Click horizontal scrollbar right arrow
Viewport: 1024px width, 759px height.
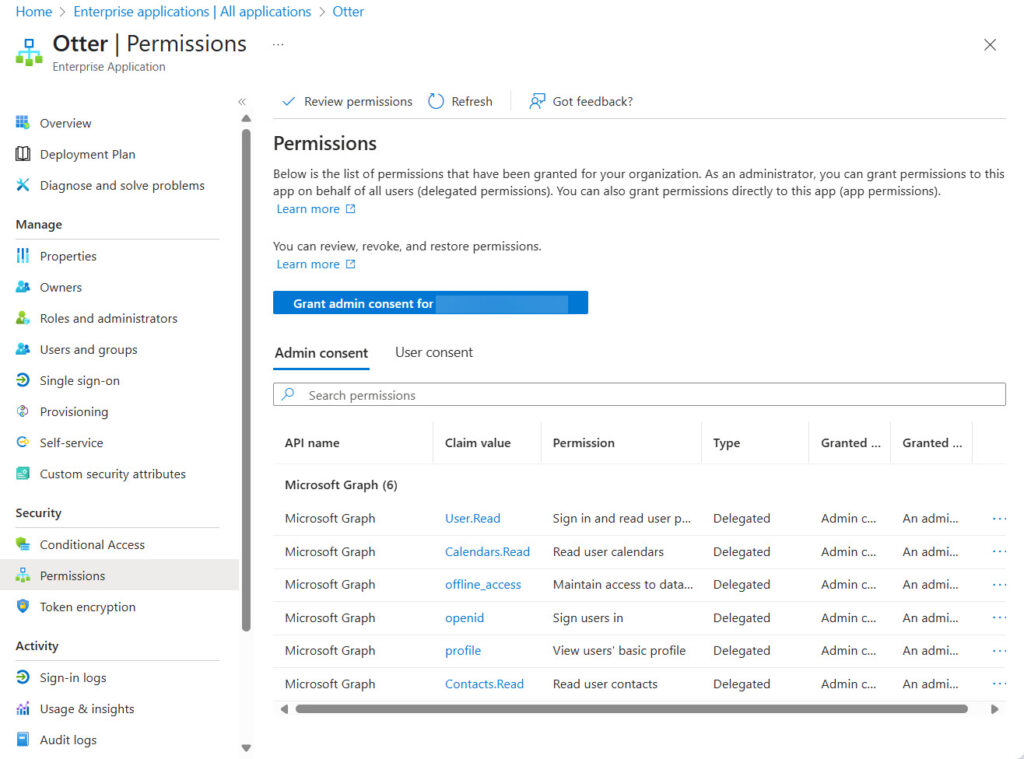[995, 709]
